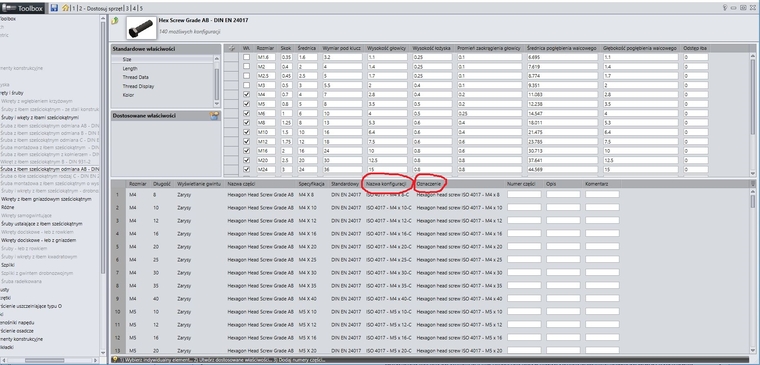760x365 pixels.
Task: Click the Skok column header
Action: [x=286, y=48]
